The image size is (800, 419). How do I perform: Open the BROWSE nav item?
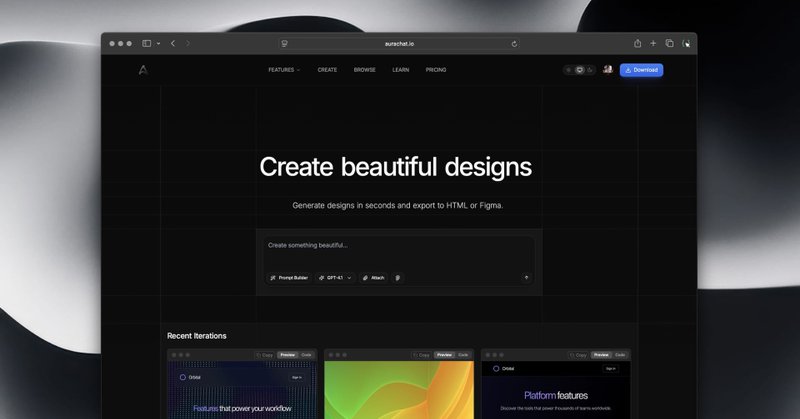coord(364,70)
